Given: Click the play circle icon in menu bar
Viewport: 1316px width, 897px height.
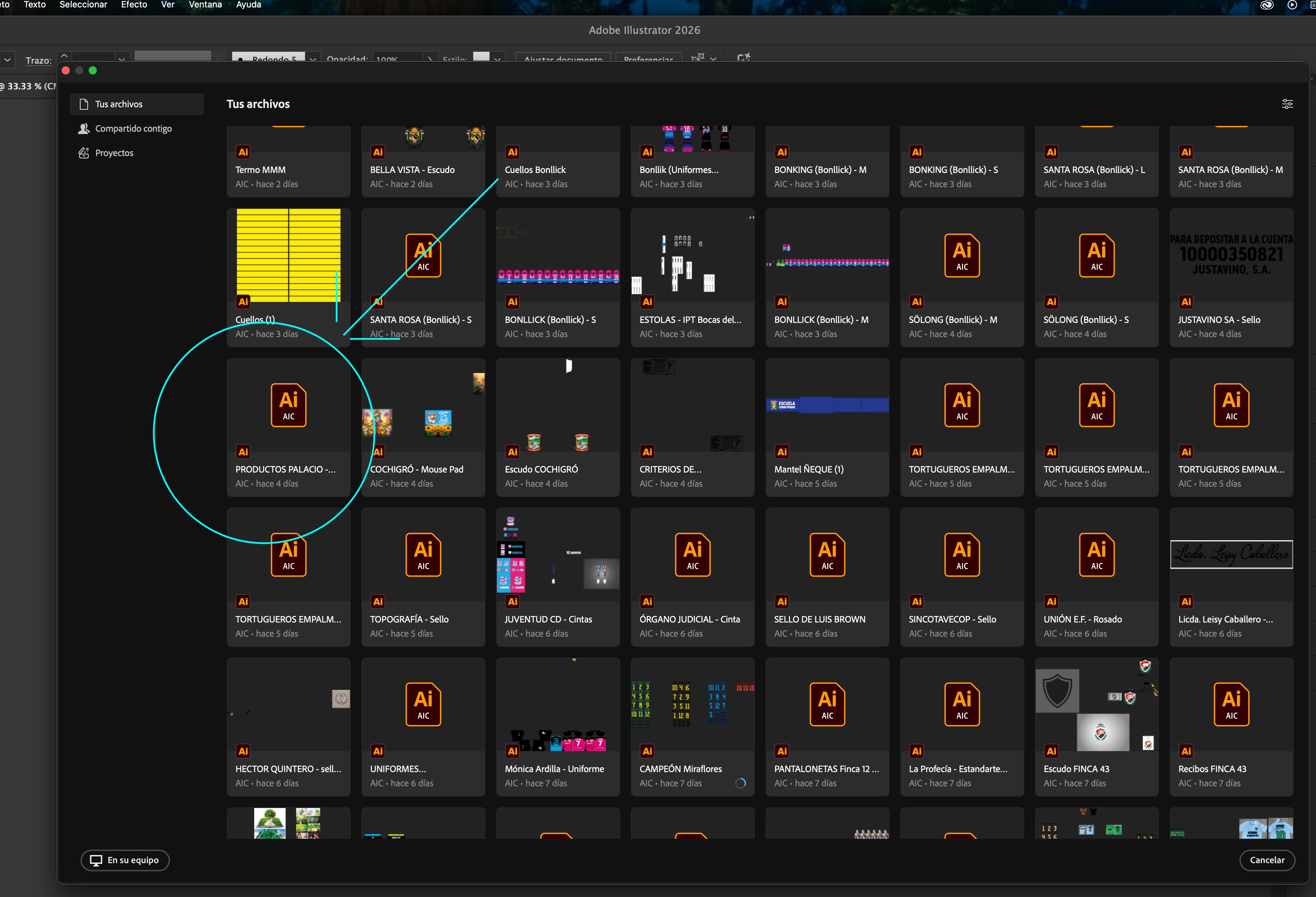Looking at the screenshot, I should click(1292, 5).
